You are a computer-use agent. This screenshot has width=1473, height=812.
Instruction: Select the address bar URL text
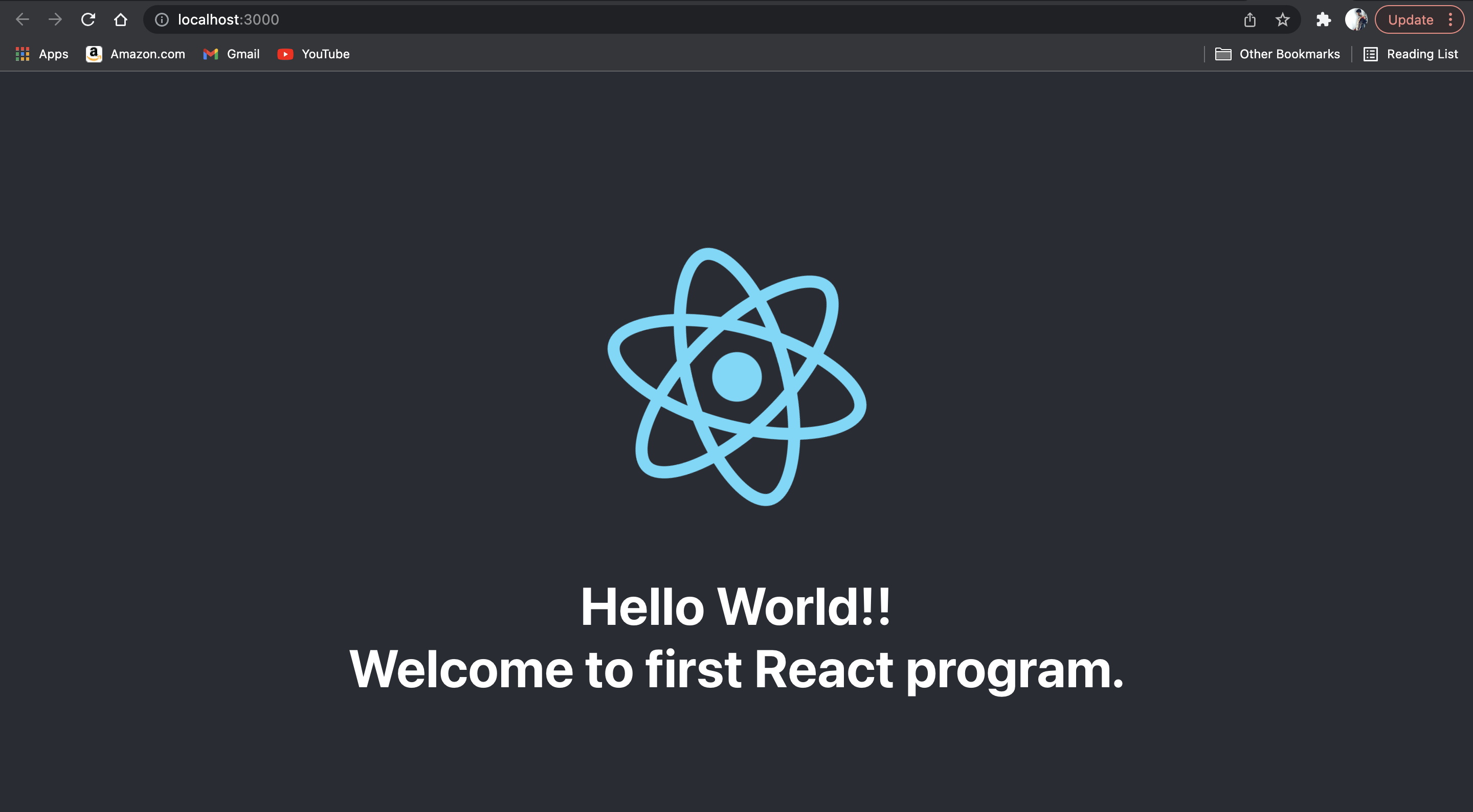pyautogui.click(x=228, y=19)
